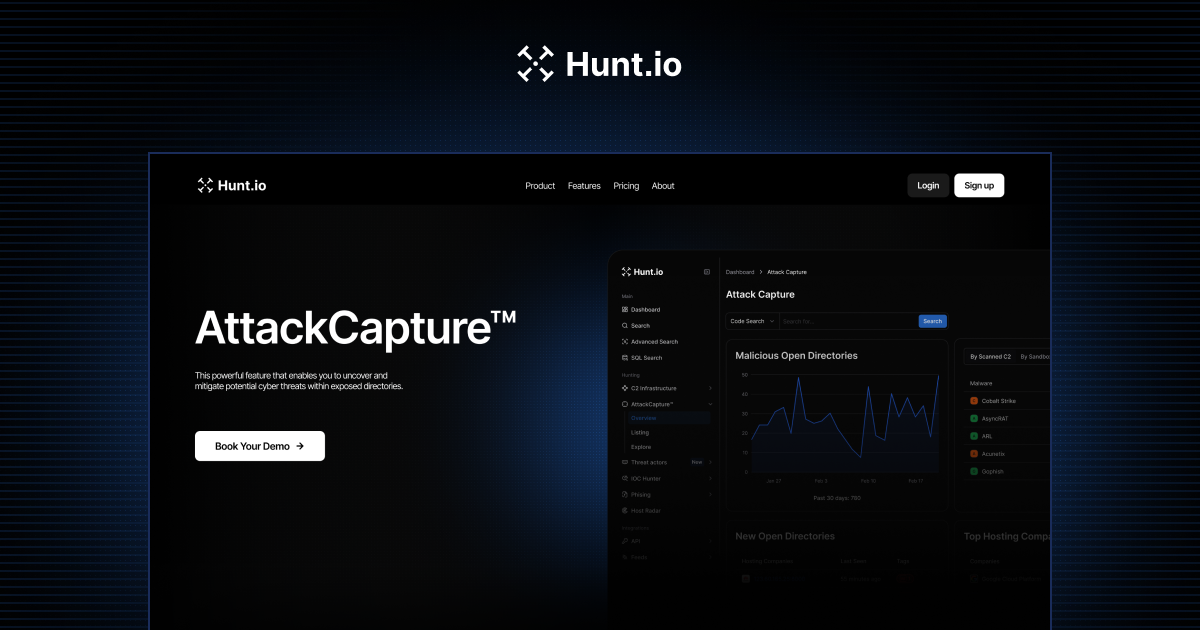The width and height of the screenshot is (1200, 630).
Task: Click the SQL Search sidebar icon
Action: (624, 358)
